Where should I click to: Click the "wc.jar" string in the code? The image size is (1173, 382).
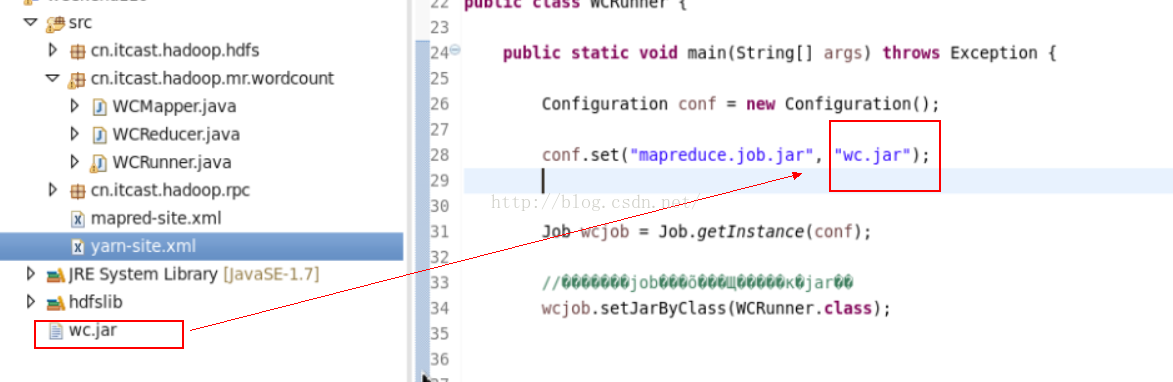[872, 155]
